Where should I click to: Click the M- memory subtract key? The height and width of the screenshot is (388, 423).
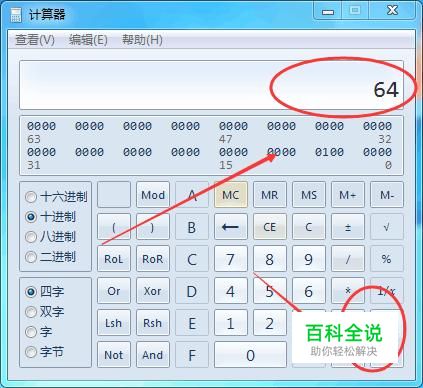click(x=387, y=195)
